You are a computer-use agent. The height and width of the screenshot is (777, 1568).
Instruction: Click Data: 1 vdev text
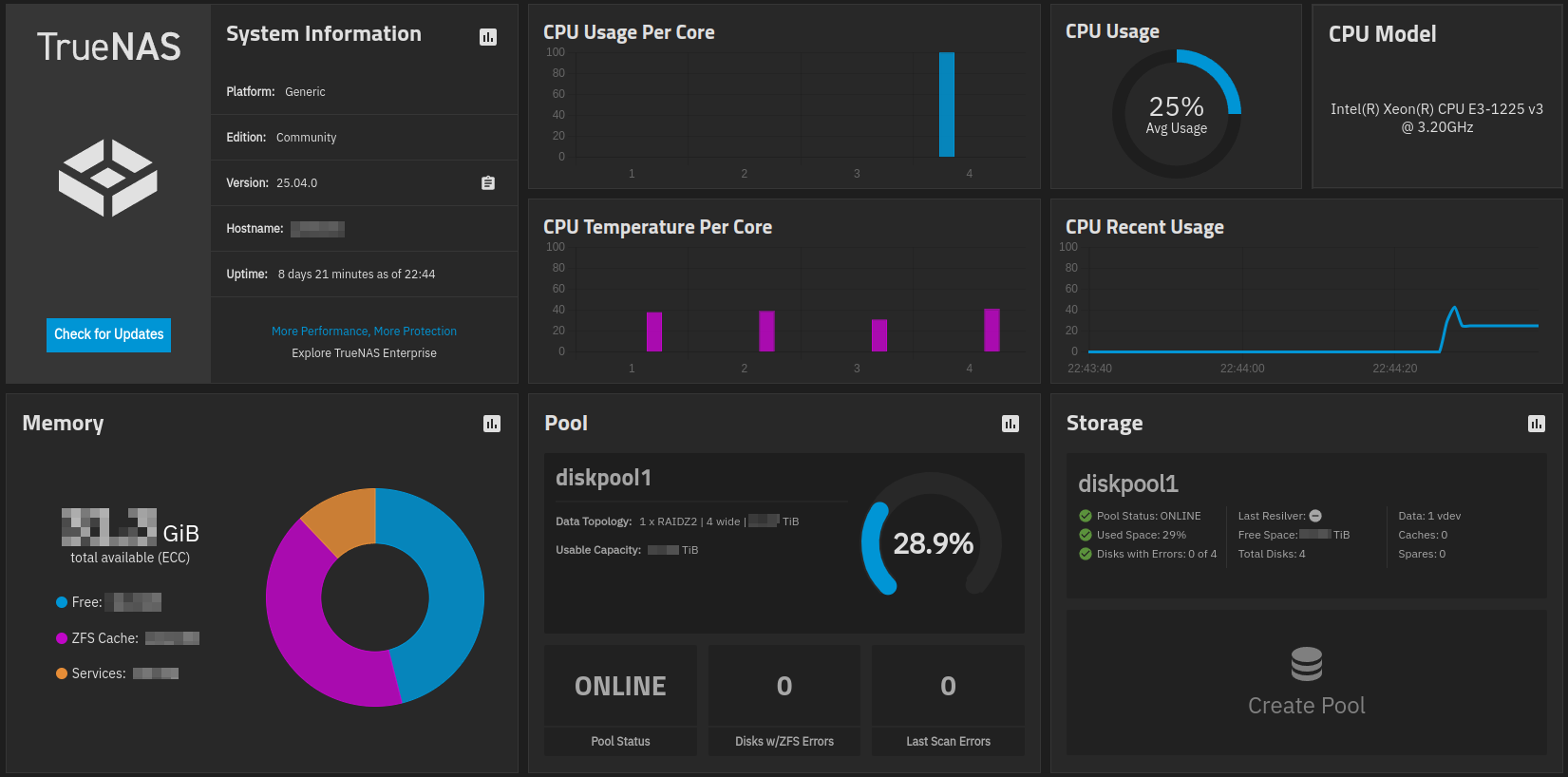[1429, 516]
